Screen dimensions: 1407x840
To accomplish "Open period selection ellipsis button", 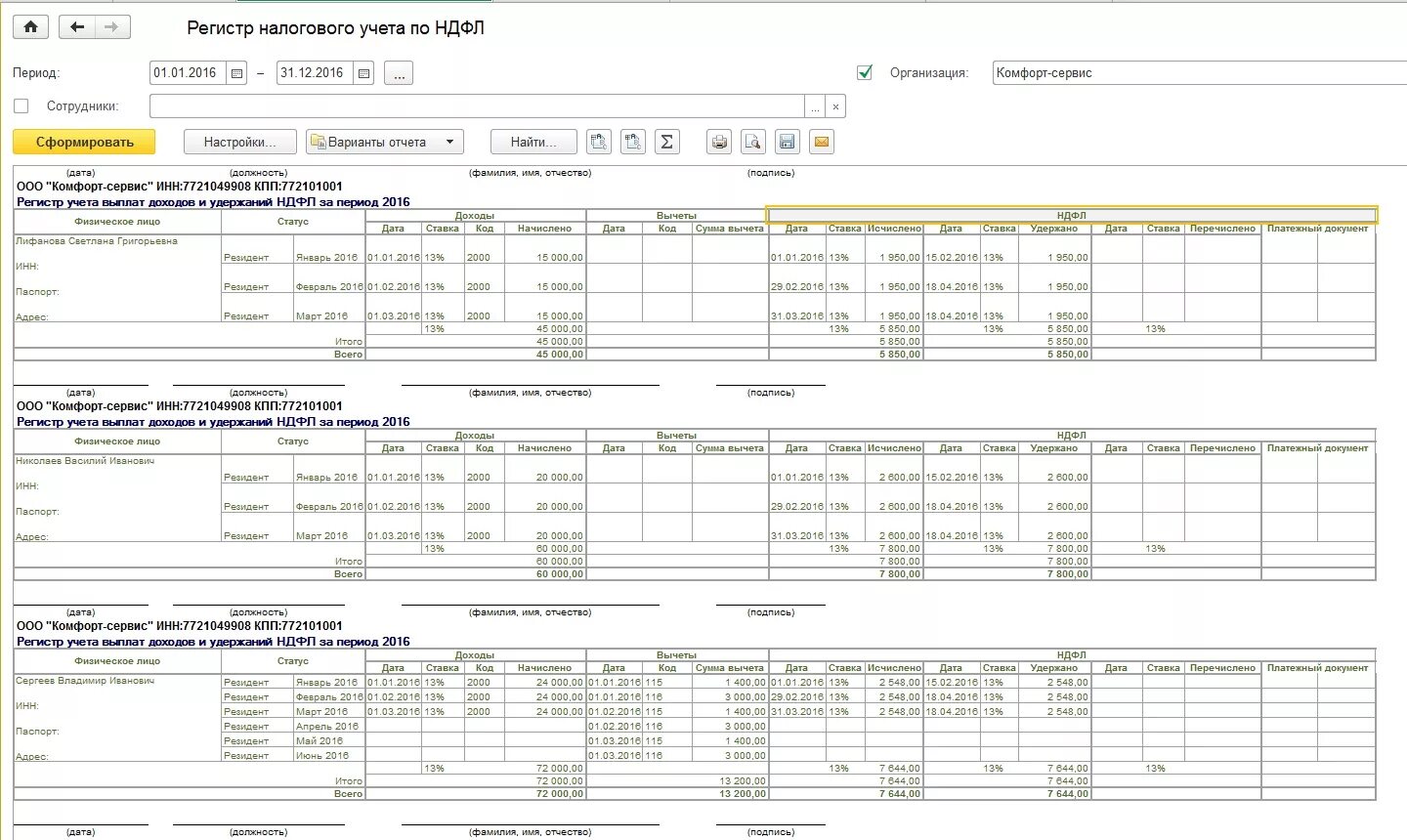I will (x=399, y=73).
